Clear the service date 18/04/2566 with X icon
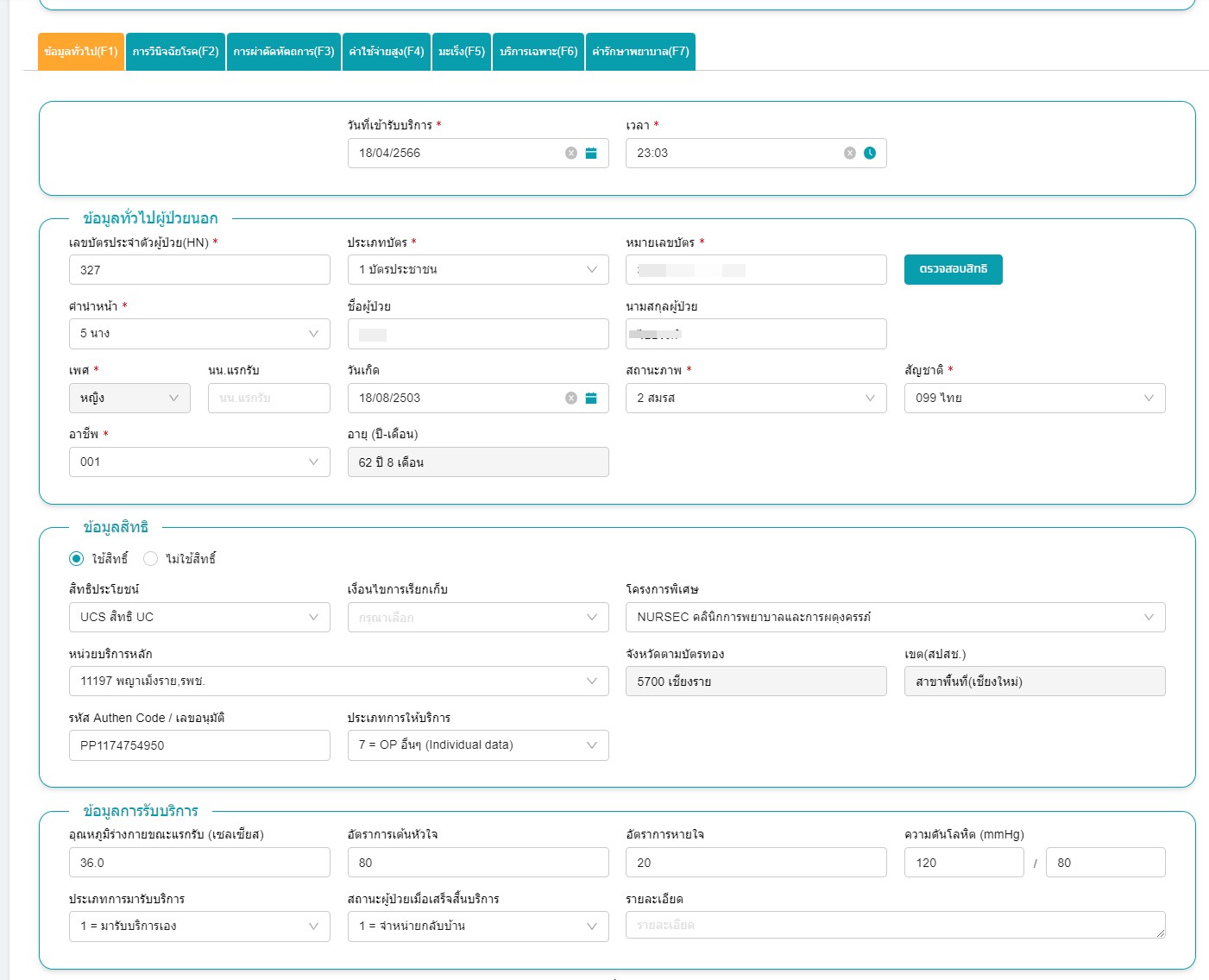 [x=570, y=153]
